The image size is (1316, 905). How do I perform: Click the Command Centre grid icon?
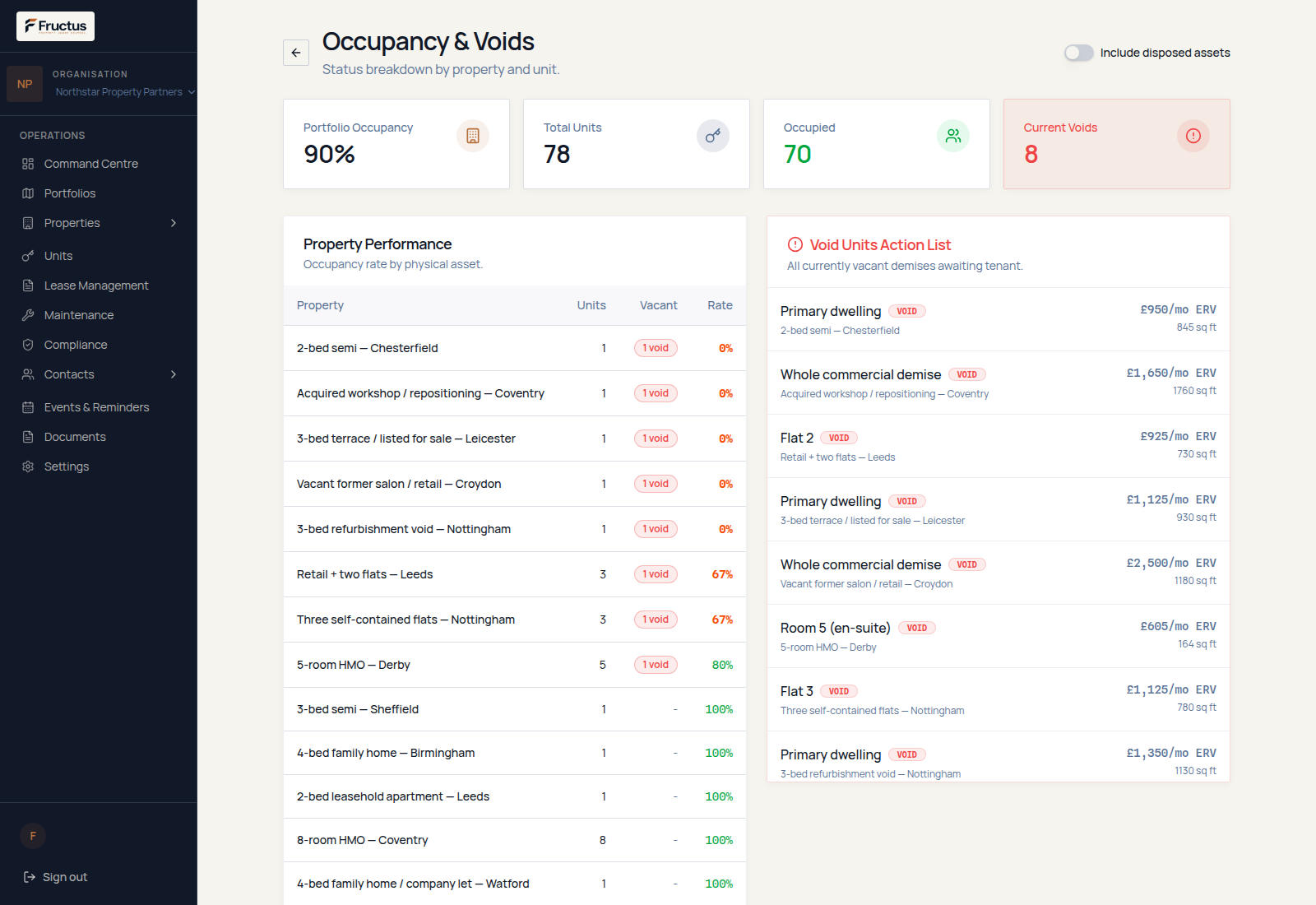click(28, 164)
